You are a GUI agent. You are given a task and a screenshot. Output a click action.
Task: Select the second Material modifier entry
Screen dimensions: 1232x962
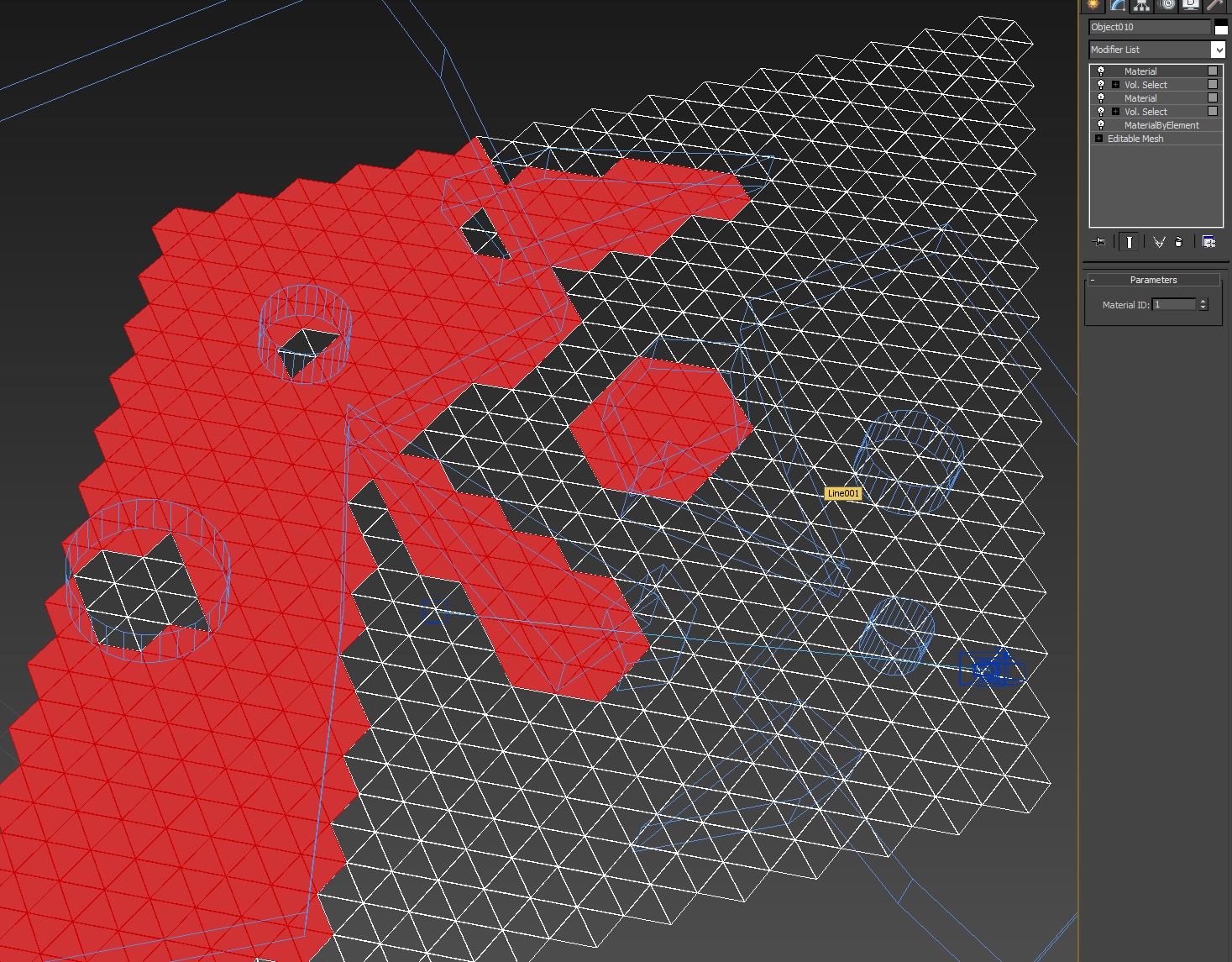[x=1140, y=98]
